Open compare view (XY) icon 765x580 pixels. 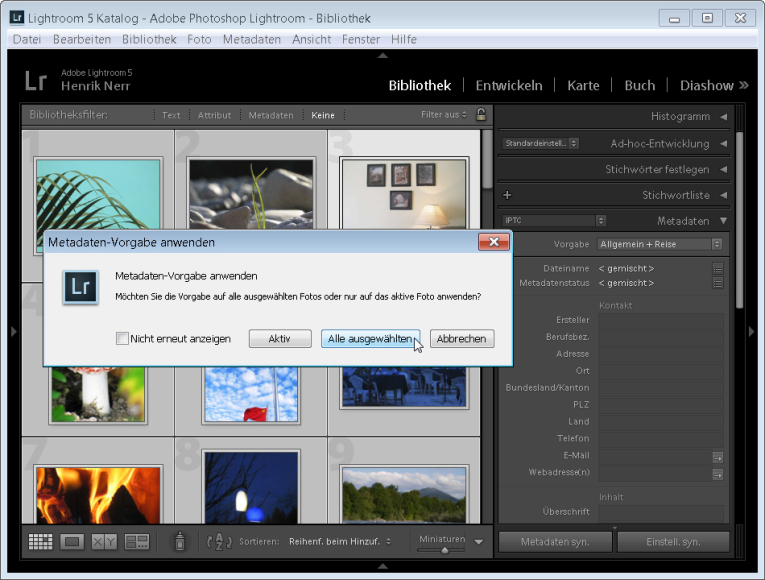tap(104, 542)
